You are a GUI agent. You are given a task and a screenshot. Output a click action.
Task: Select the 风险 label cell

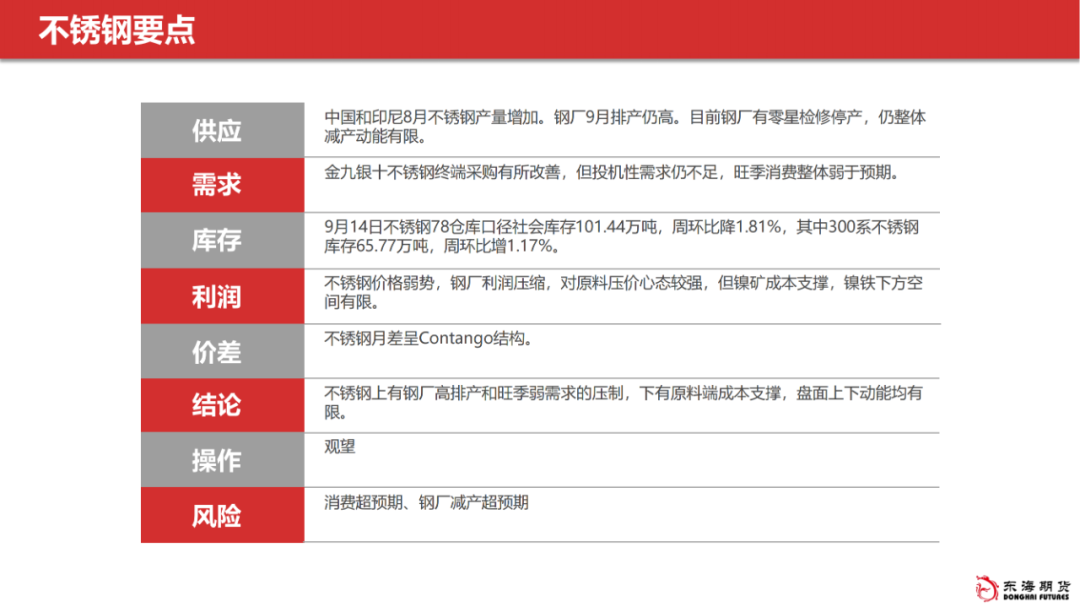(x=222, y=515)
